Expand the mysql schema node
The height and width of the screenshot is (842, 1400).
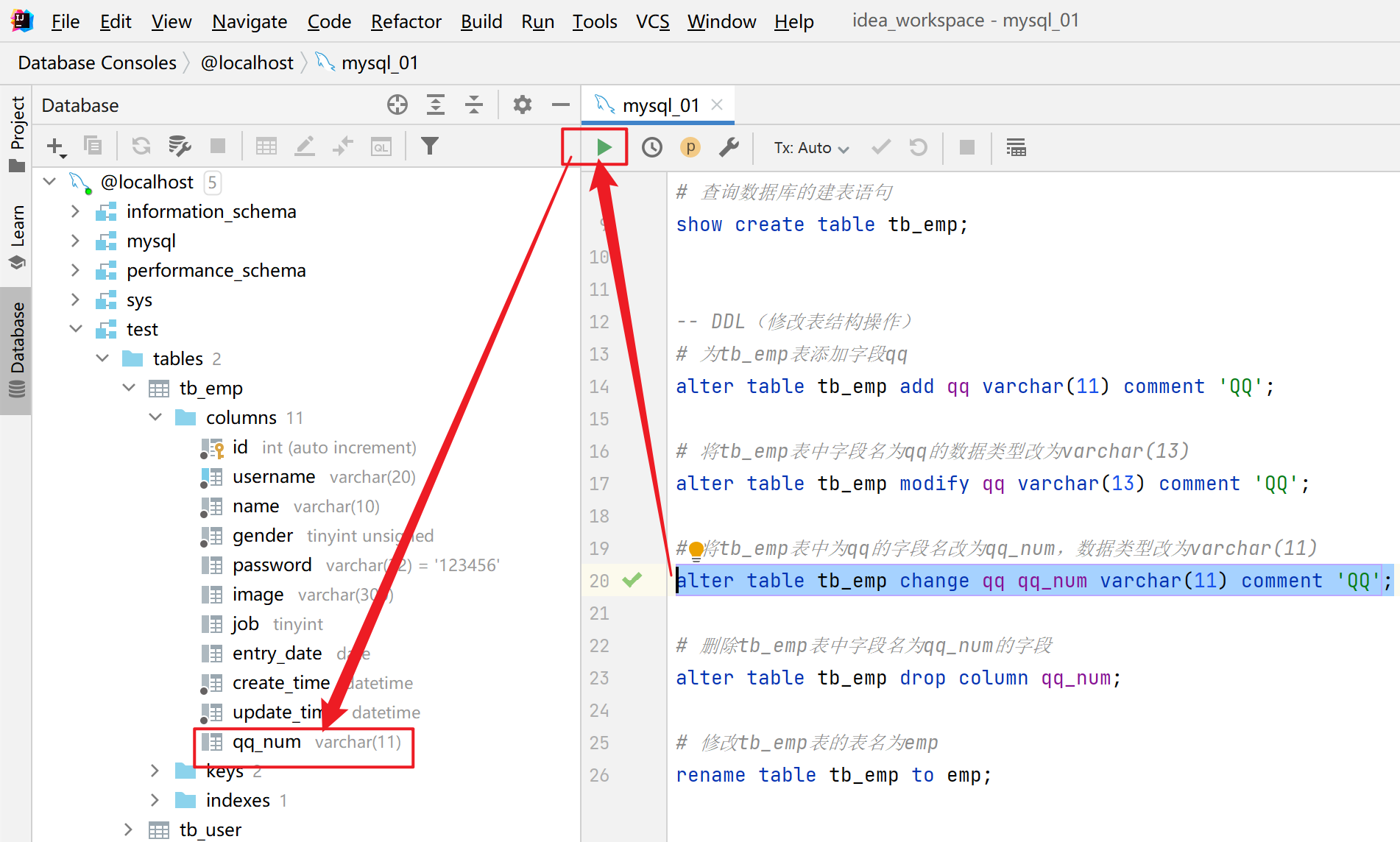click(75, 241)
